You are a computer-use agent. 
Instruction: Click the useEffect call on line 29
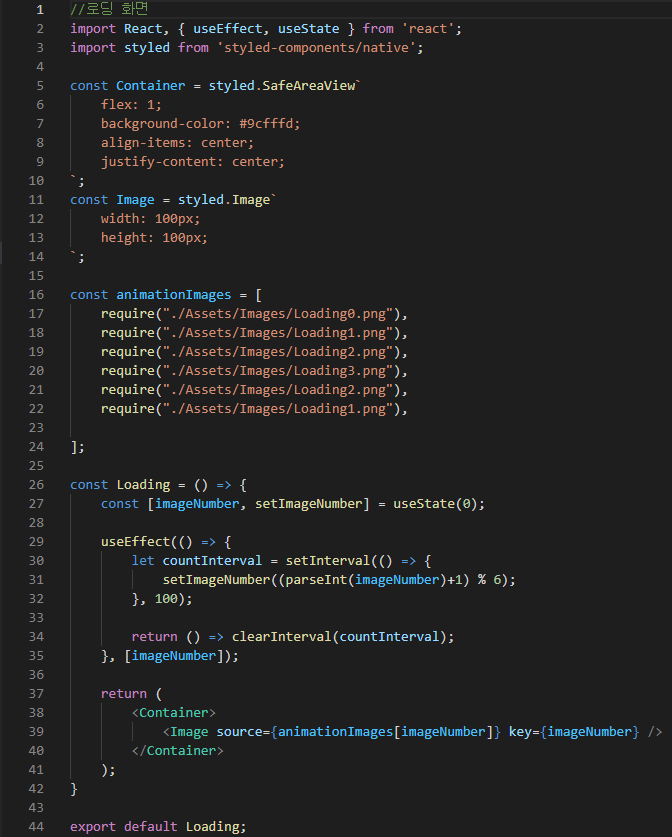coord(136,542)
